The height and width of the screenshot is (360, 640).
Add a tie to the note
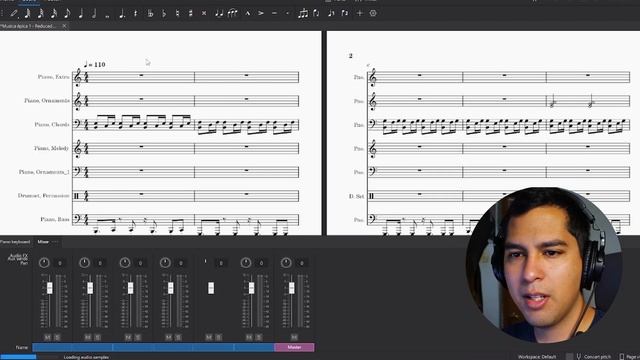(x=219, y=13)
